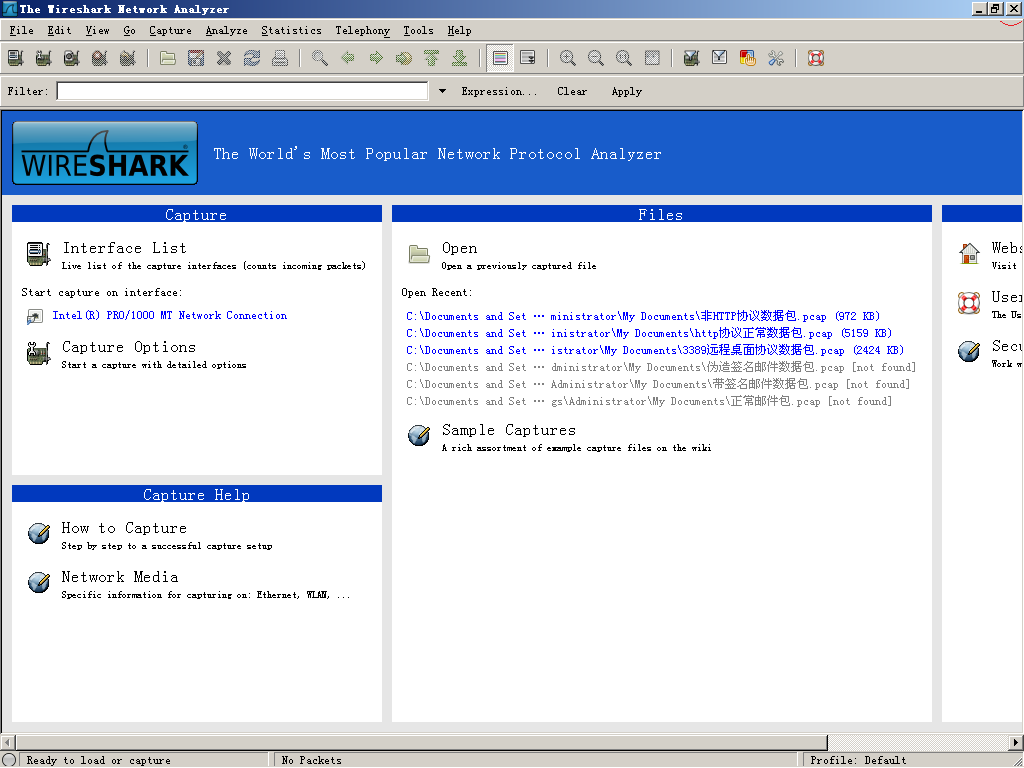The width and height of the screenshot is (1024, 768).
Task: Click the status bar expert info circle icon
Action: pyautogui.click(x=9, y=760)
